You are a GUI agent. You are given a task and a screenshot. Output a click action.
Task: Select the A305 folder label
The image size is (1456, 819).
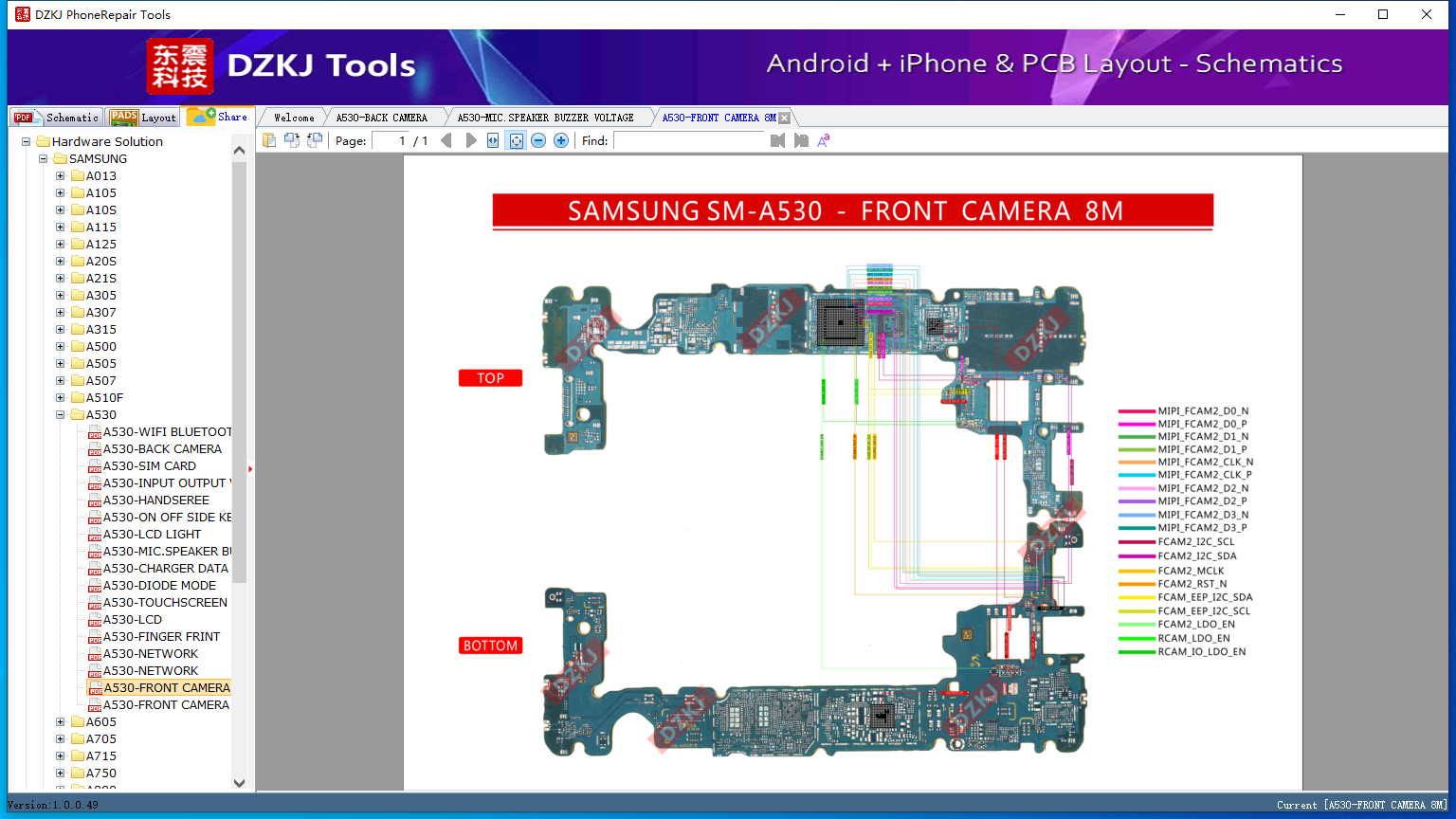(x=101, y=296)
